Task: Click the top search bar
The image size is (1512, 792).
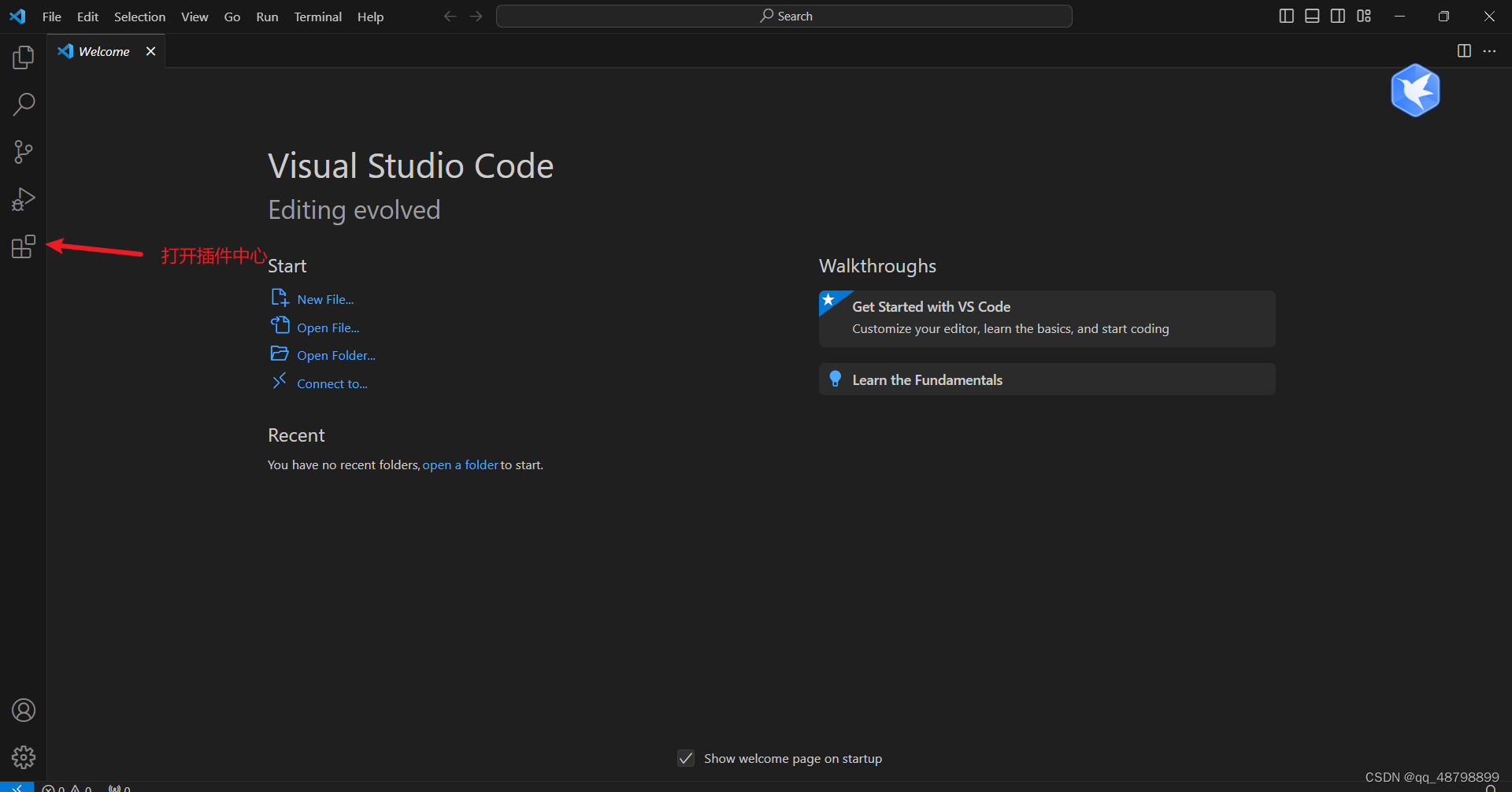Action: [784, 15]
